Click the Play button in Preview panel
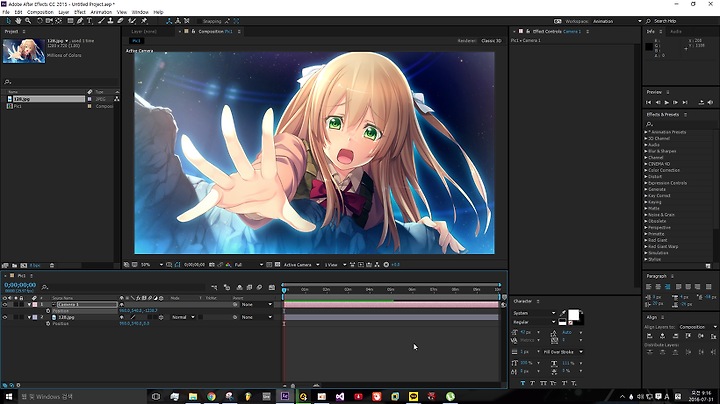 pyautogui.click(x=666, y=102)
